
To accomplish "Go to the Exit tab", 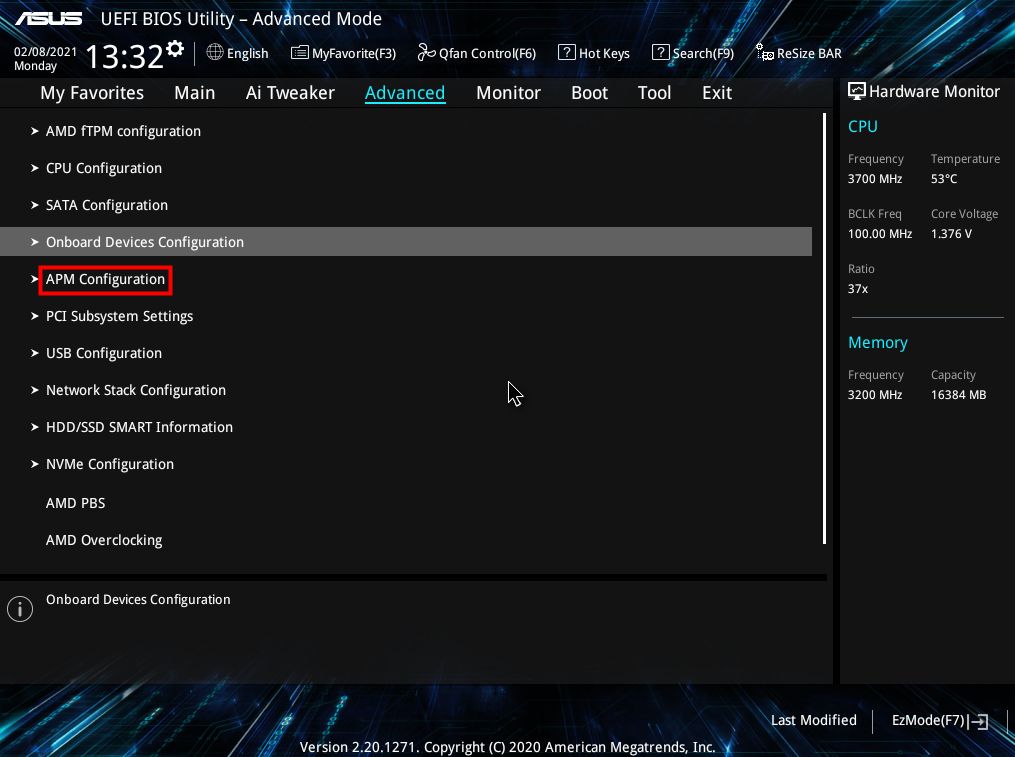I will point(717,93).
